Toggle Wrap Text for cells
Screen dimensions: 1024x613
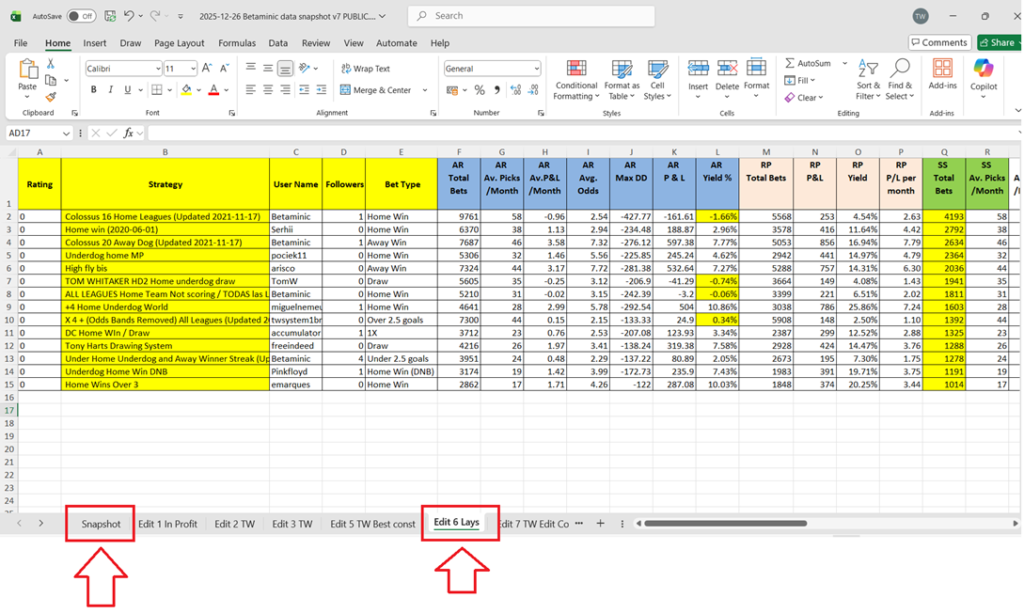[x=365, y=69]
